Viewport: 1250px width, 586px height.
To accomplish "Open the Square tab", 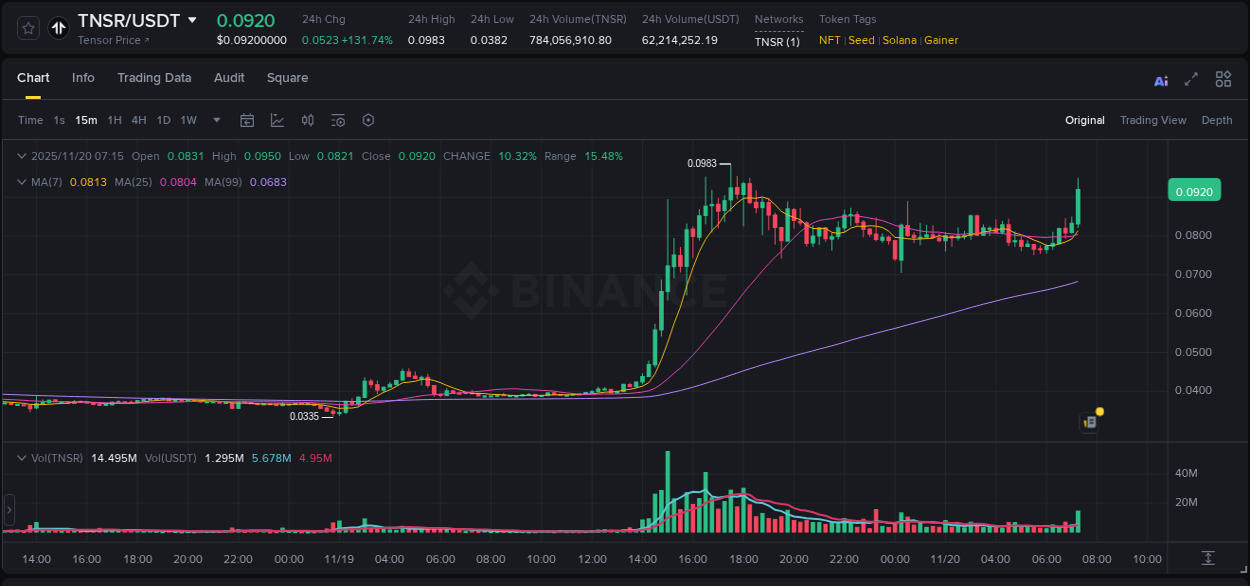I will 287,78.
